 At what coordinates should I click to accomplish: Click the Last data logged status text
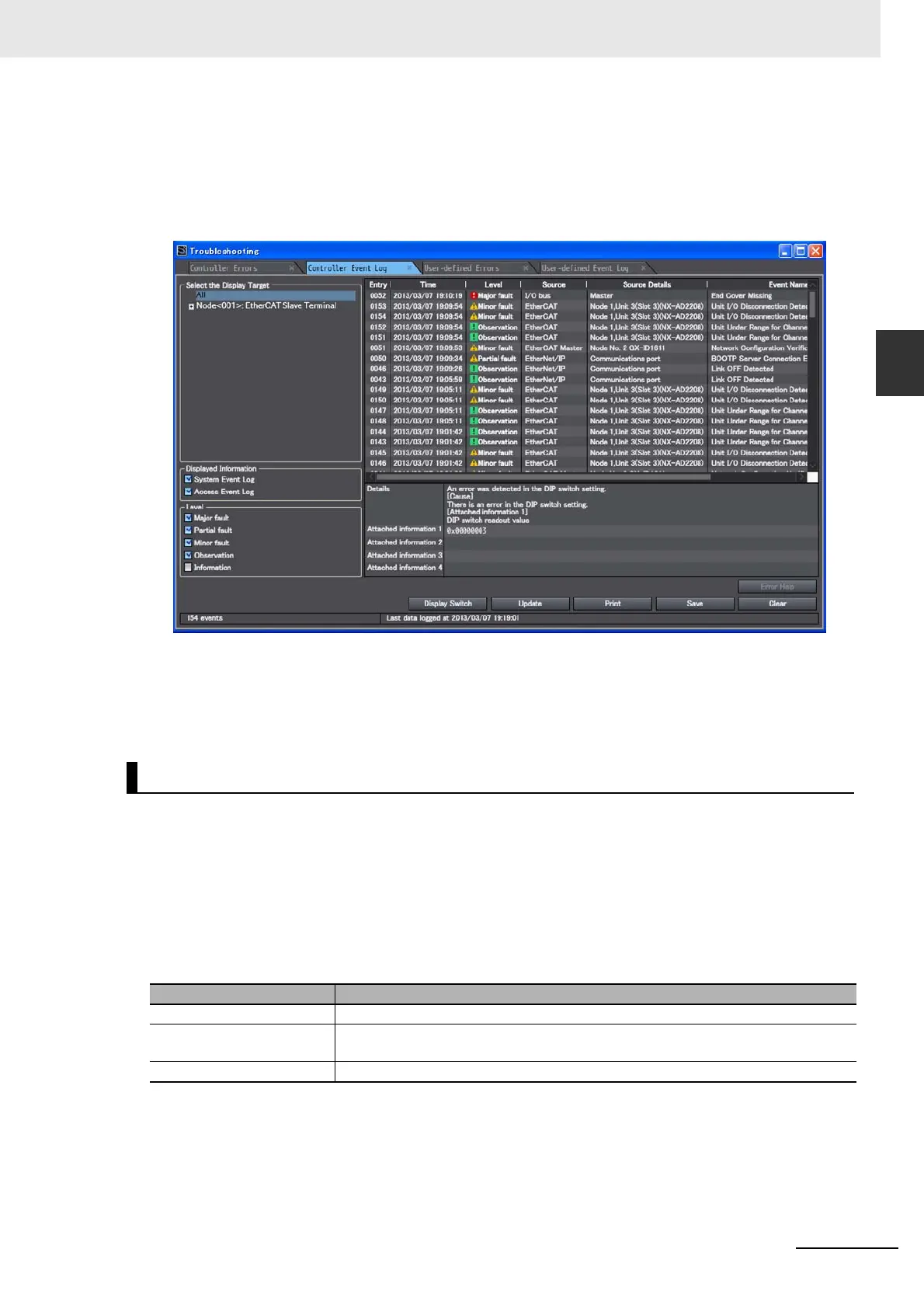(453, 618)
